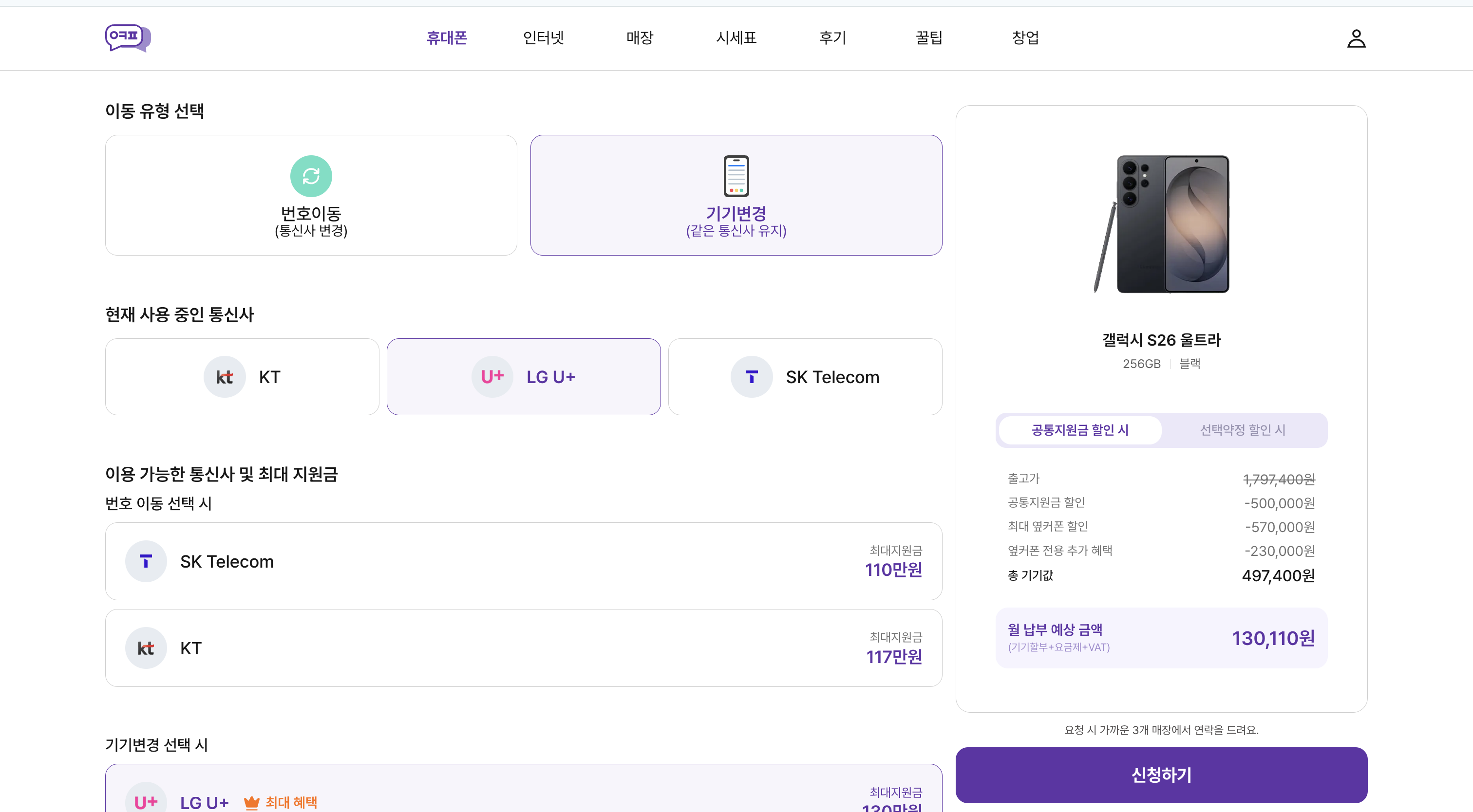The width and height of the screenshot is (1473, 812).
Task: Click the 옆커폰 전용 추가 혜택 label
Action: point(1059,550)
